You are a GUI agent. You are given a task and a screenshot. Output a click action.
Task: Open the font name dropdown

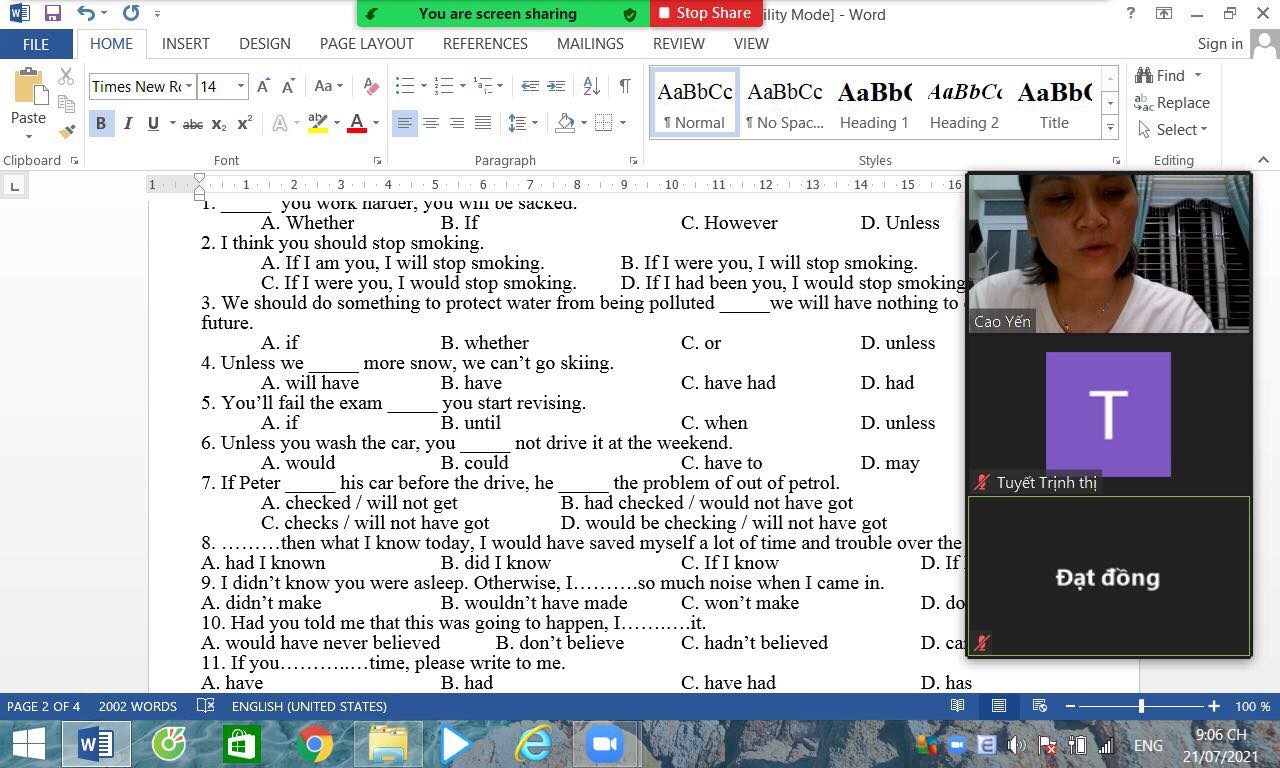pos(188,86)
